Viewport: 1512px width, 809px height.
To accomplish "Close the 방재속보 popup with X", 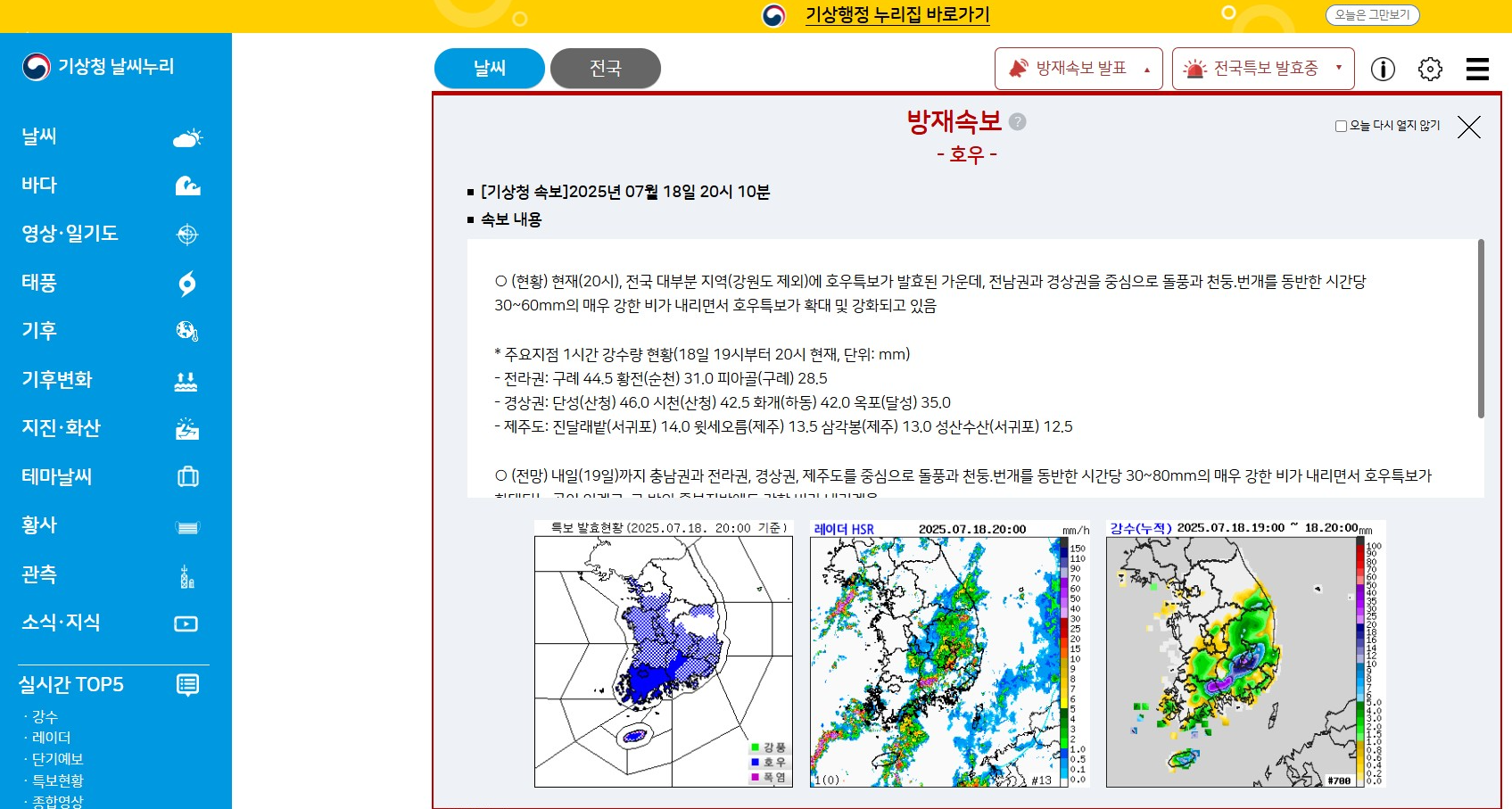I will 1468,128.
